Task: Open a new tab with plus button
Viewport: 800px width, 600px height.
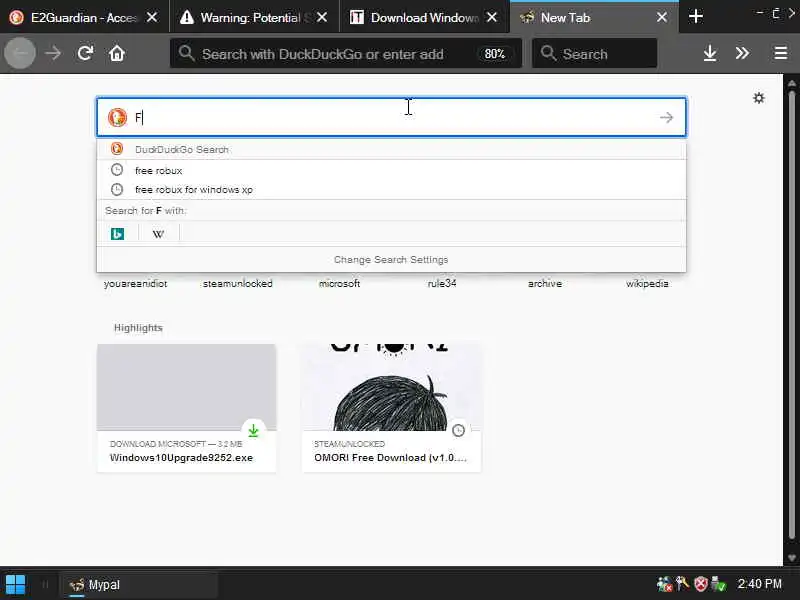Action: click(x=695, y=17)
